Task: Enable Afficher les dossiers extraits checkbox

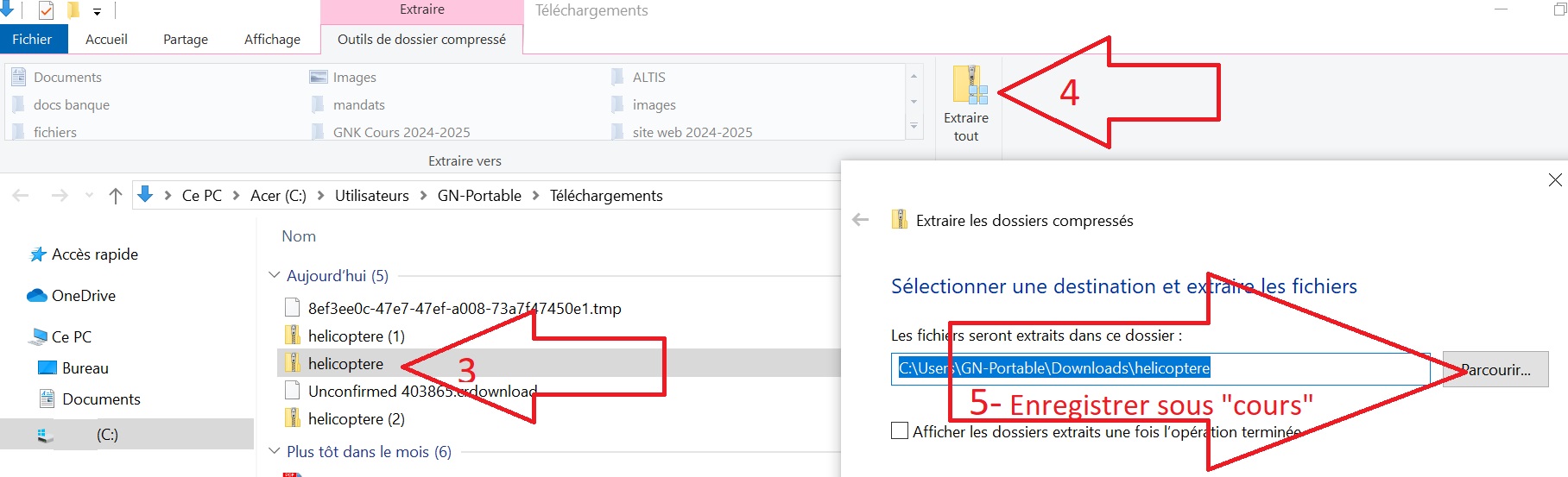Action: click(x=900, y=431)
